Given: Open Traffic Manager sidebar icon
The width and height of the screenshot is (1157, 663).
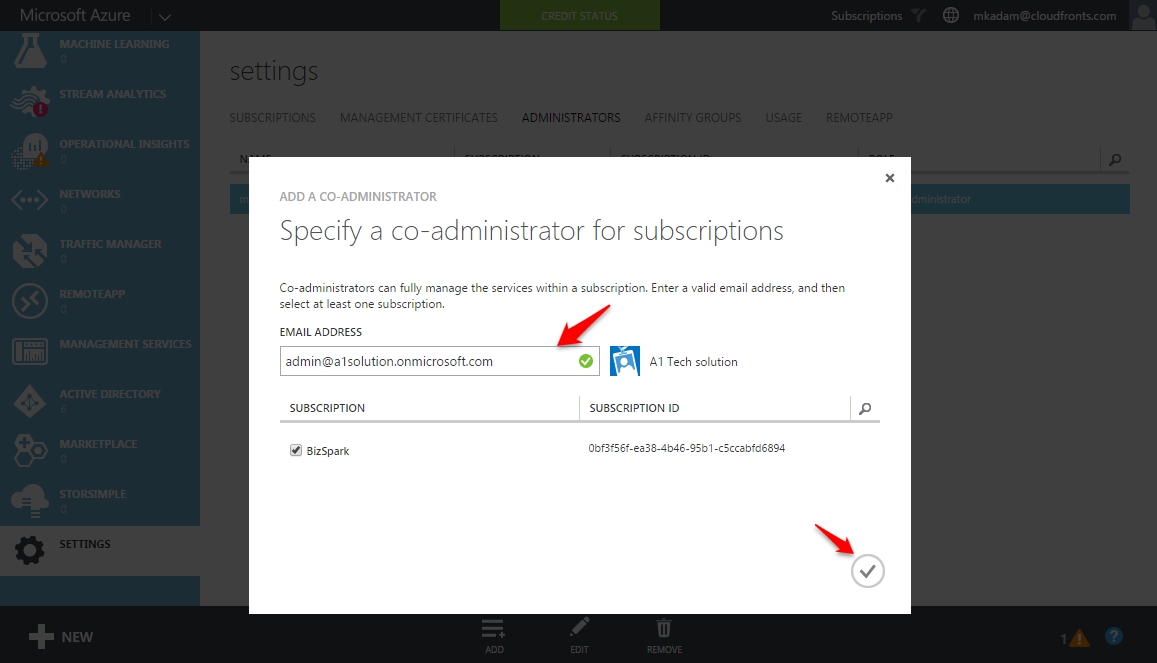Looking at the screenshot, I should [30, 250].
